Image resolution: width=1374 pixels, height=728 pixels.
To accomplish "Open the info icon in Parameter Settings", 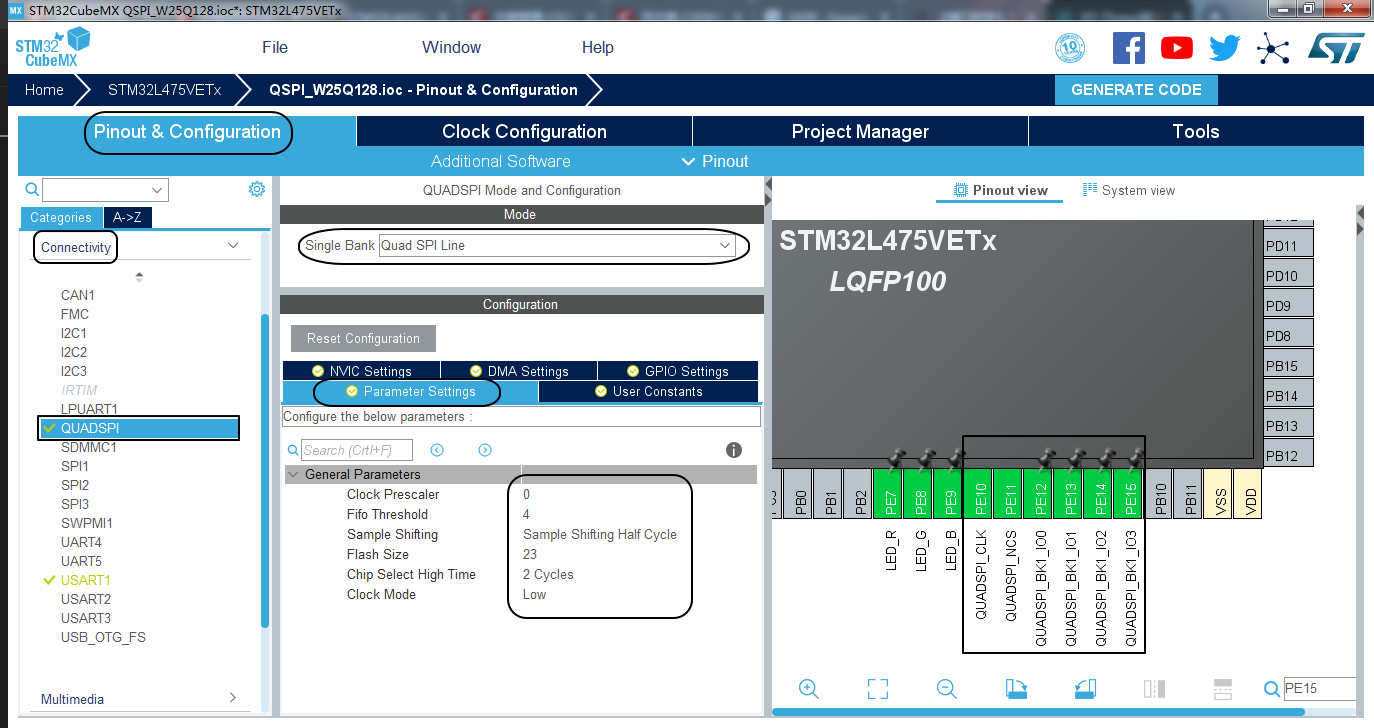I will point(733,450).
